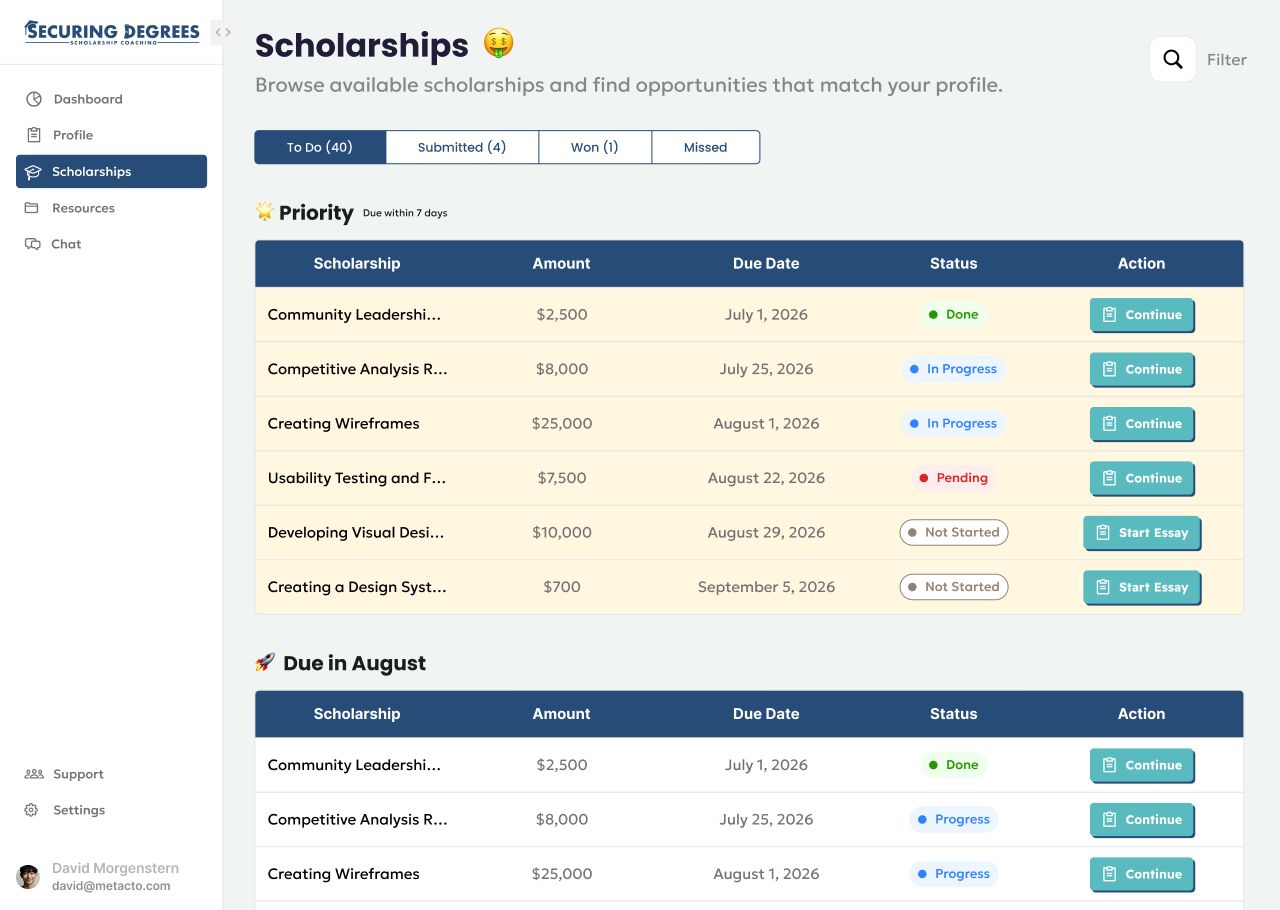
Task: Click the Settings gear icon
Action: 32,810
